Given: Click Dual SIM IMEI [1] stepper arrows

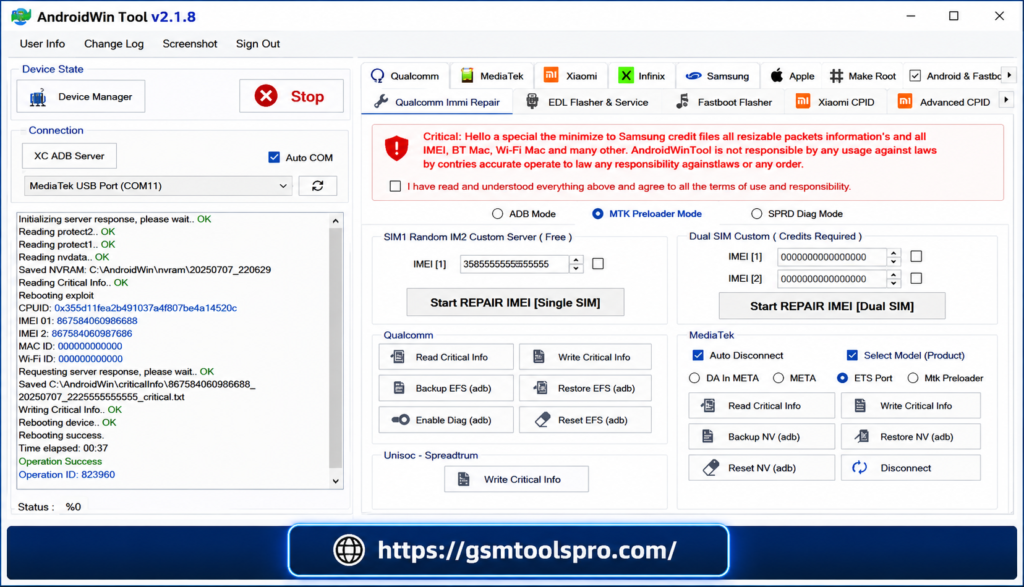Looking at the screenshot, I should point(893,257).
